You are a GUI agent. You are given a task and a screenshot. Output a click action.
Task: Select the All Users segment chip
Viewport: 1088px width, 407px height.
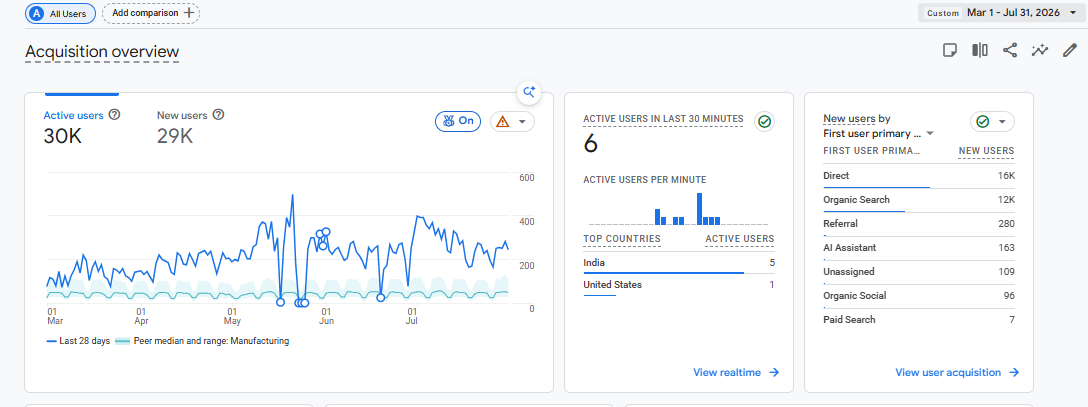click(x=60, y=13)
